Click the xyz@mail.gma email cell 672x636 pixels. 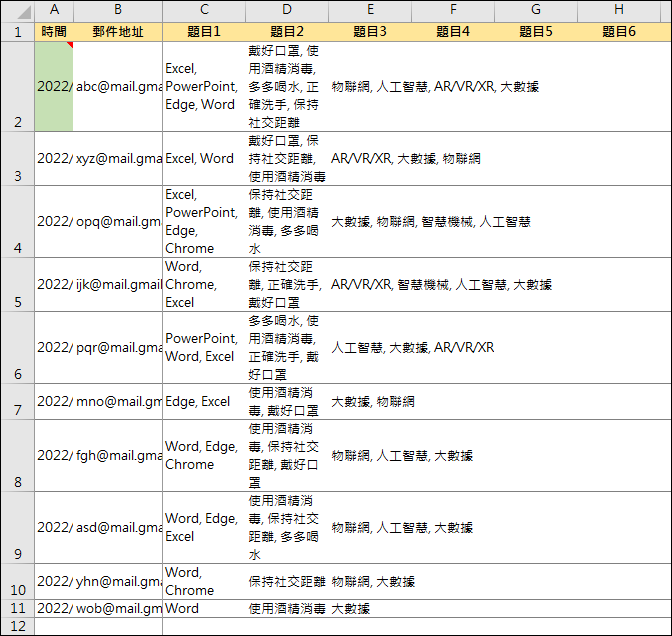coord(118,159)
